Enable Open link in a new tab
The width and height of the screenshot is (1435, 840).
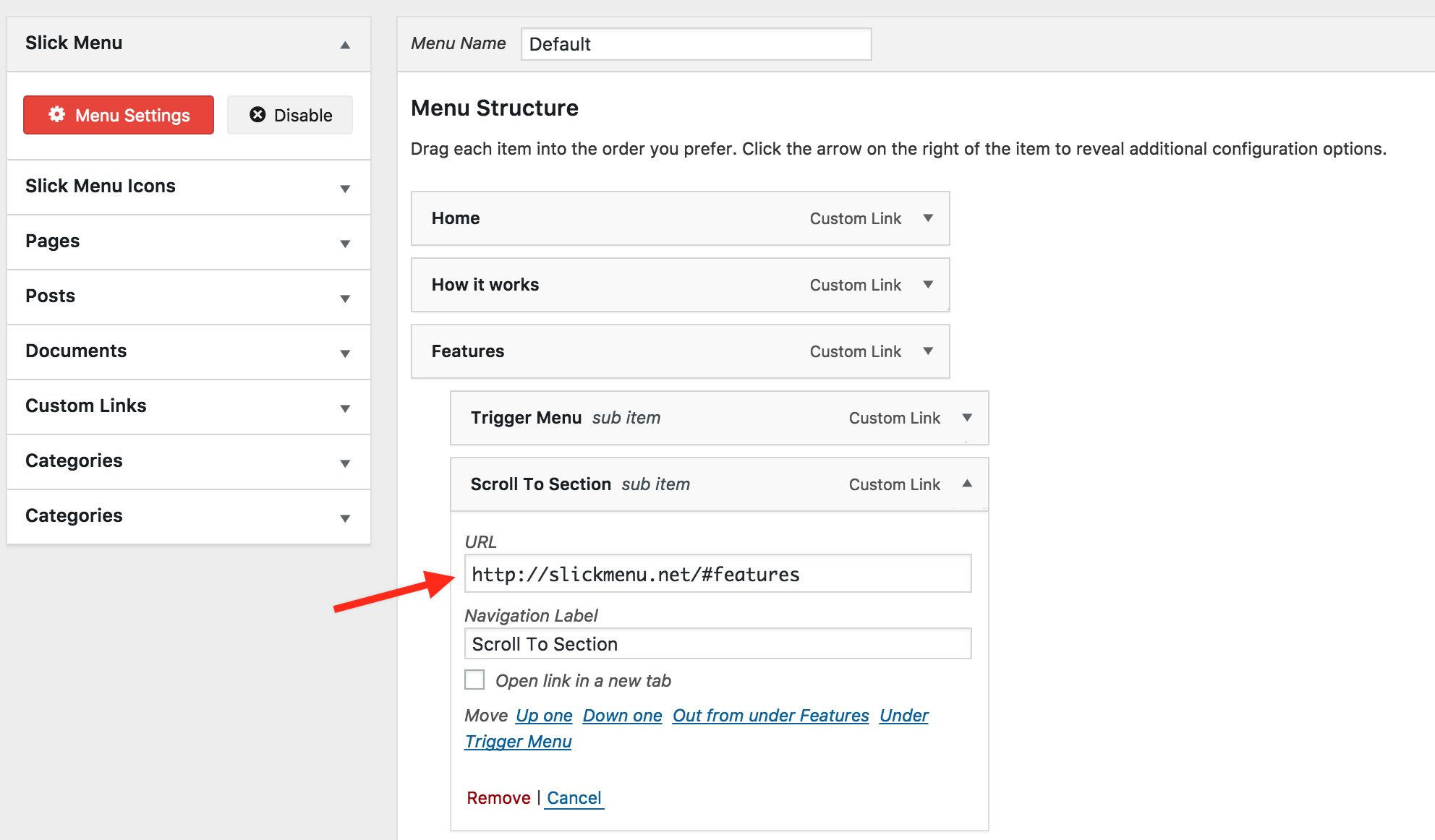[474, 680]
